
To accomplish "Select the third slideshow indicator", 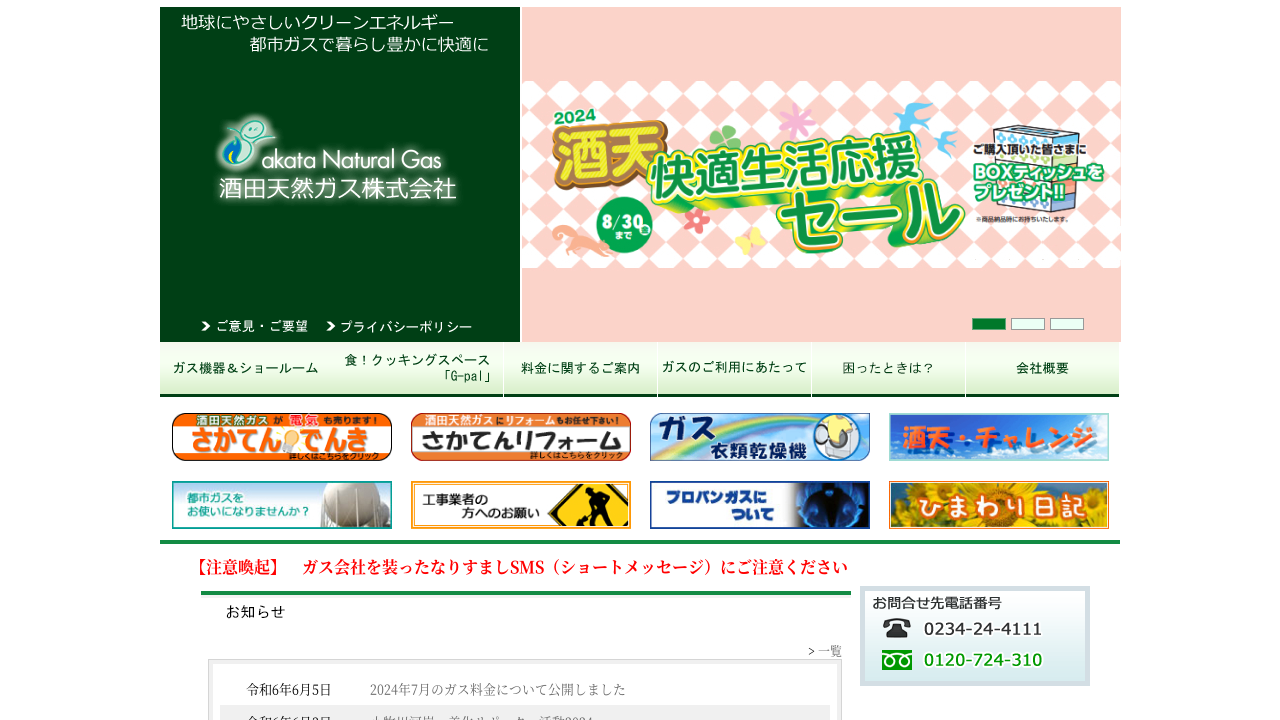I will tap(1067, 324).
